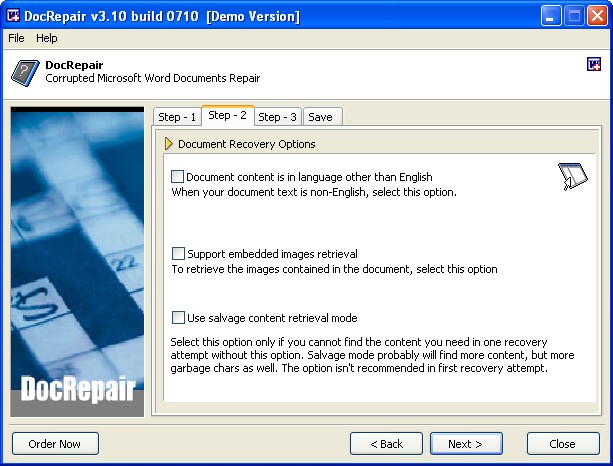Click the salvage mode description paragraph

click(372, 355)
